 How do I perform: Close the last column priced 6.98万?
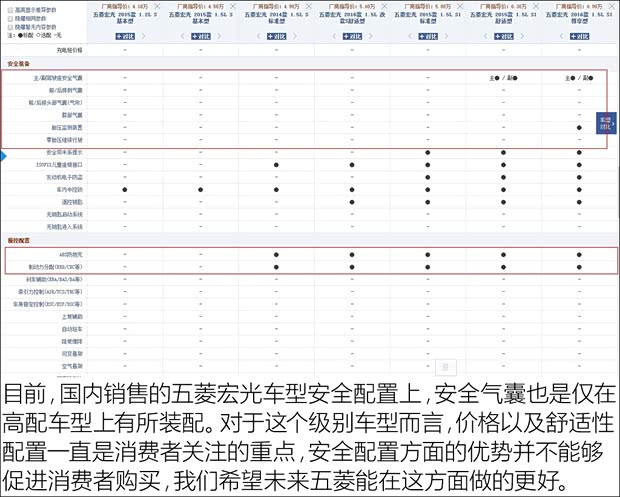pos(615,6)
